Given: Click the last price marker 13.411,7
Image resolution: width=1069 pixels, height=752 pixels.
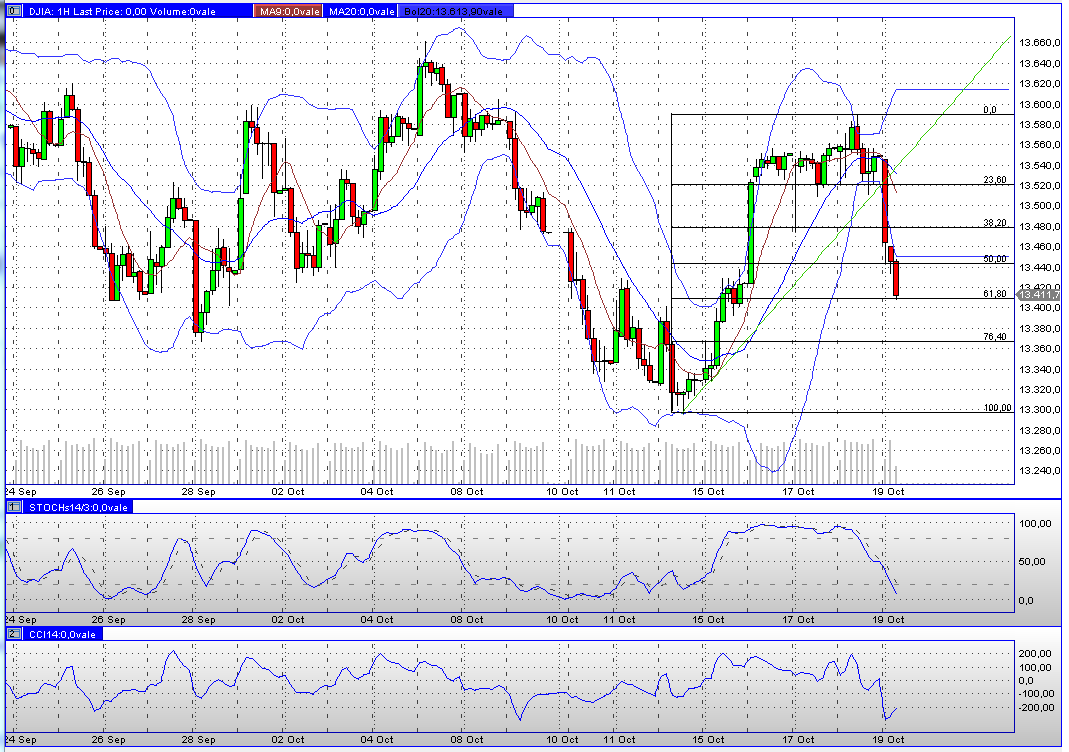Looking at the screenshot, I should [1040, 294].
